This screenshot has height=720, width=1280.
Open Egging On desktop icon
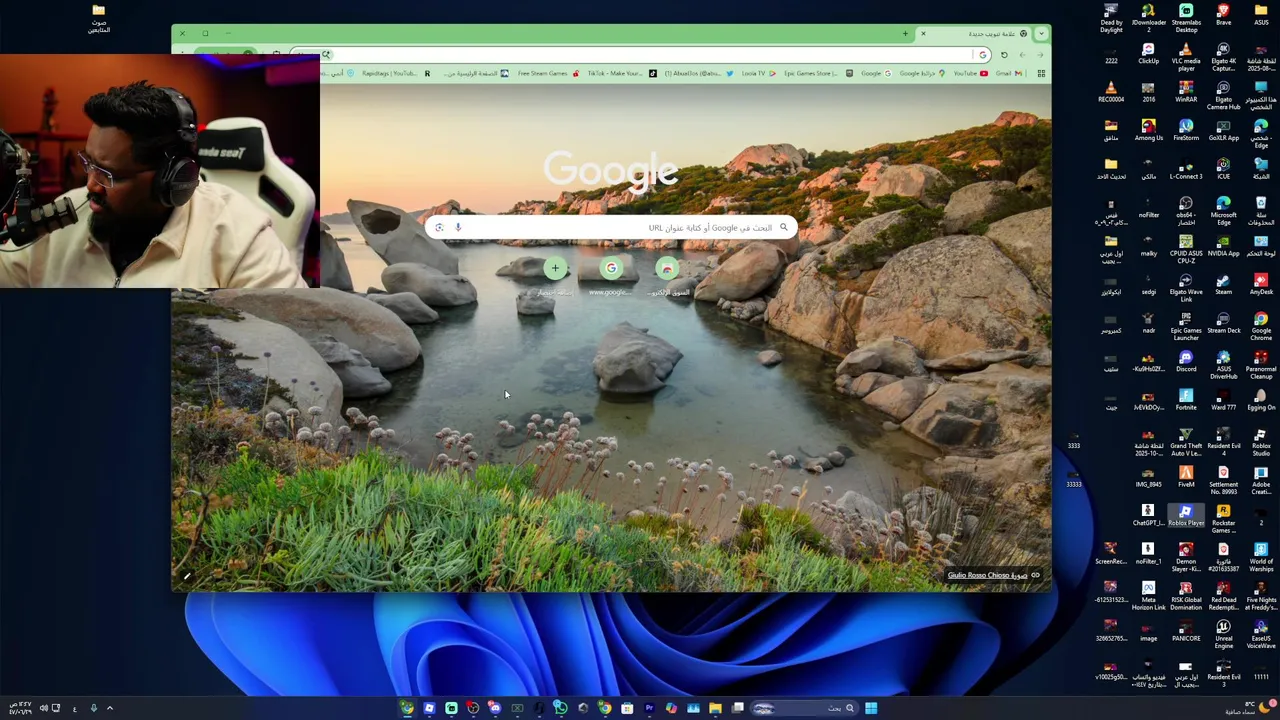1261,400
